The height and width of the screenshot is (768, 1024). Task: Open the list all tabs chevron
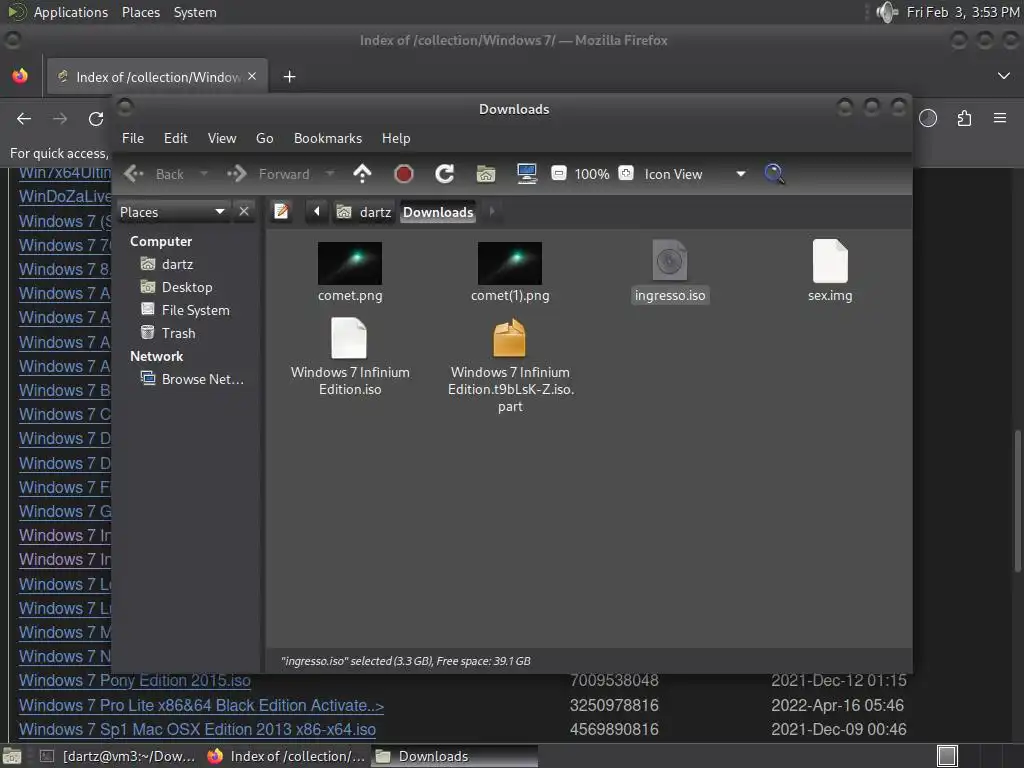1004,76
